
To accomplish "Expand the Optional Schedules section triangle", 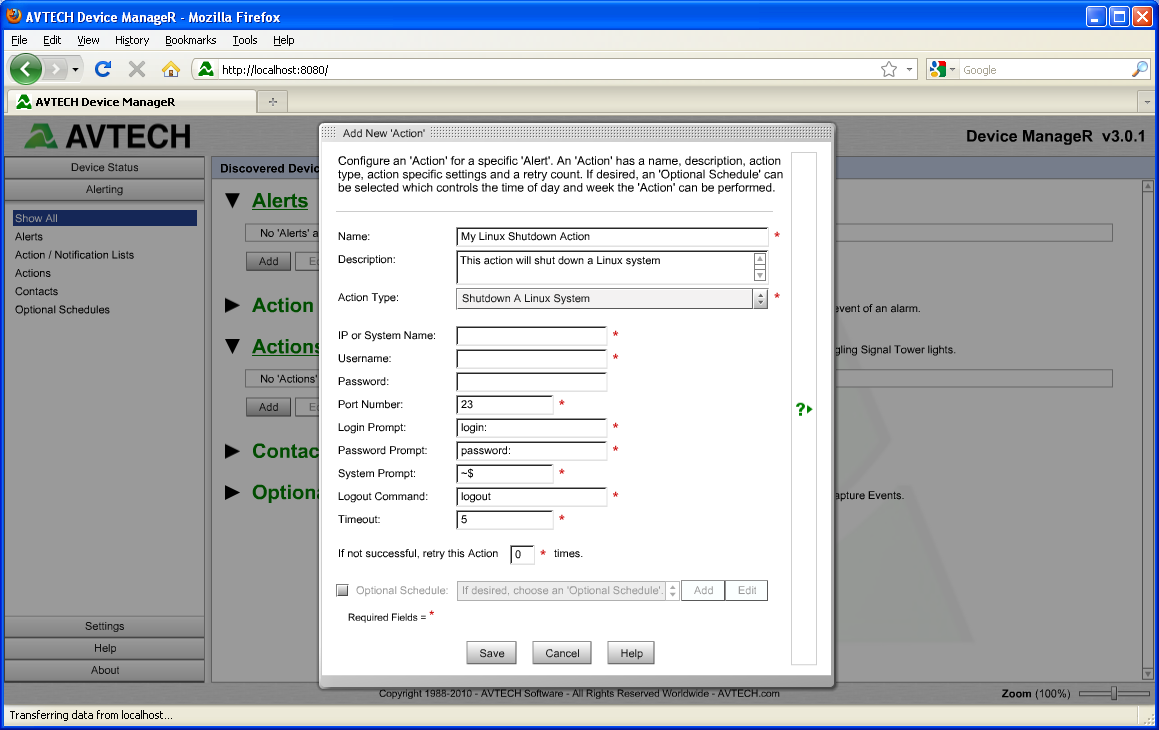I will pos(232,493).
